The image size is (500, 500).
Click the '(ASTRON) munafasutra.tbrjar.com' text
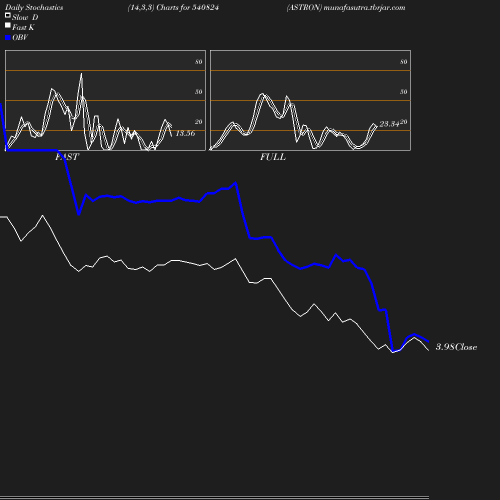[346, 8]
